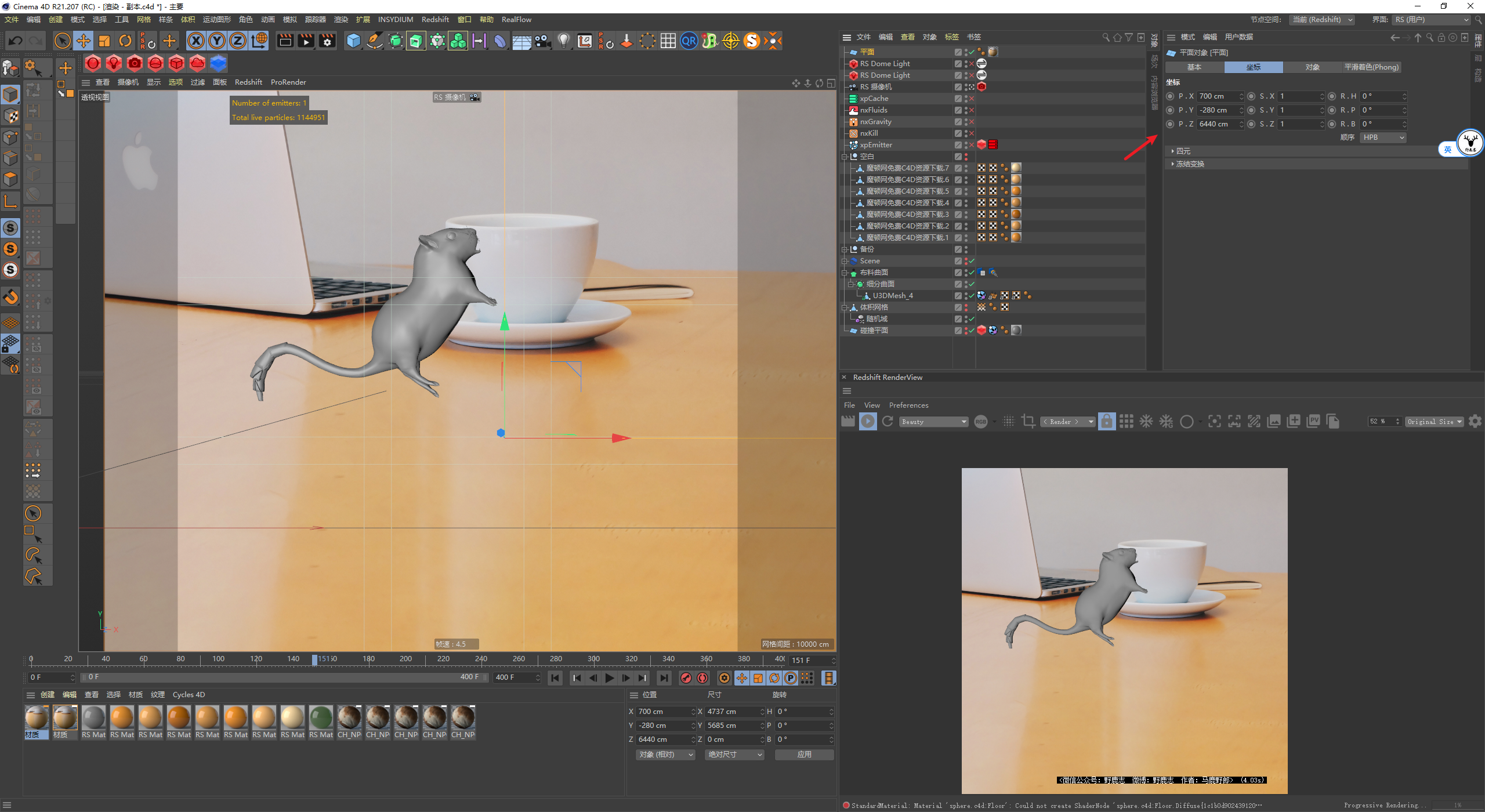Start Redshift RenderView render play button
The height and width of the screenshot is (812, 1485).
coord(868,422)
